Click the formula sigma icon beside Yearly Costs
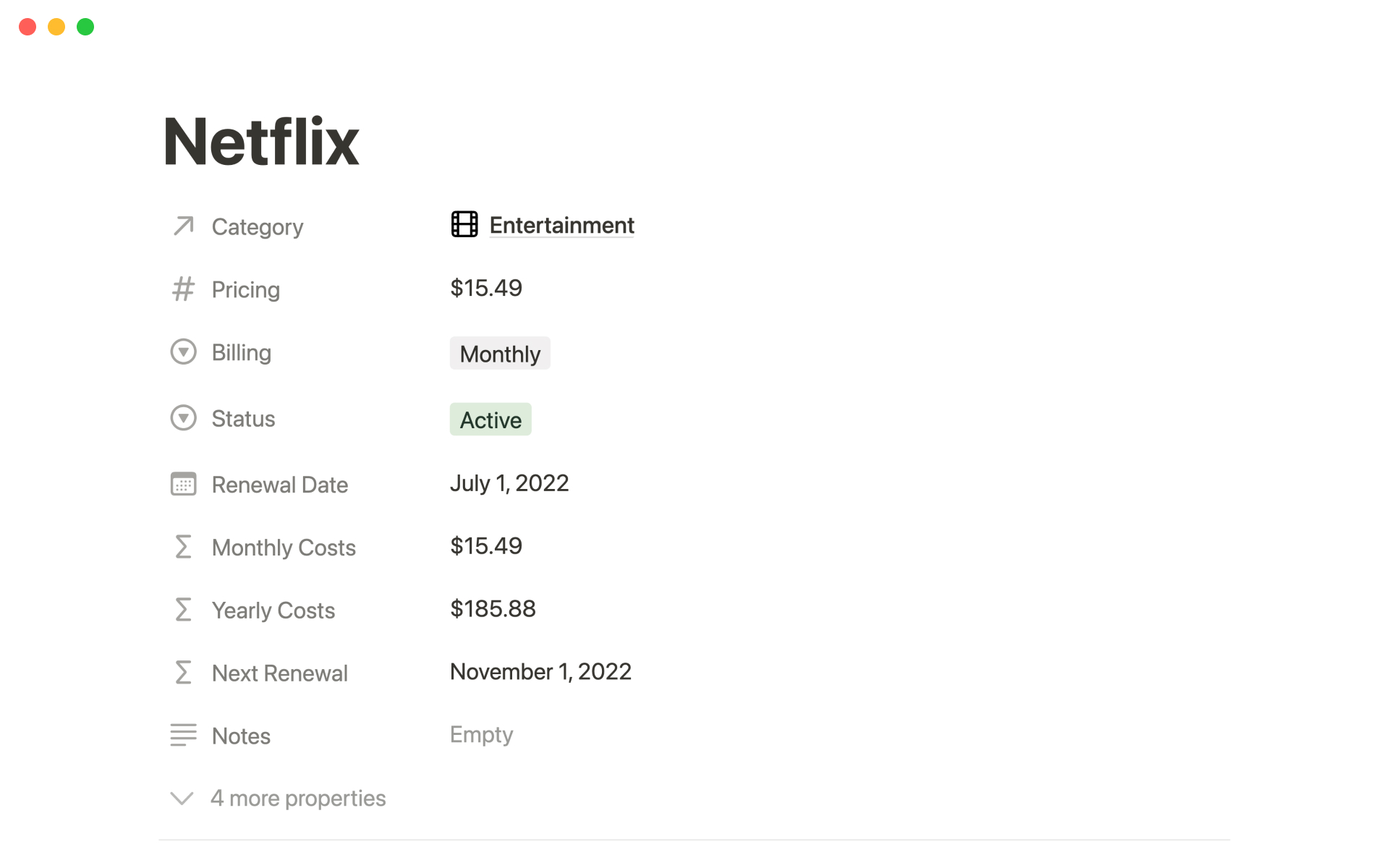The height and width of the screenshot is (868, 1389). [184, 610]
